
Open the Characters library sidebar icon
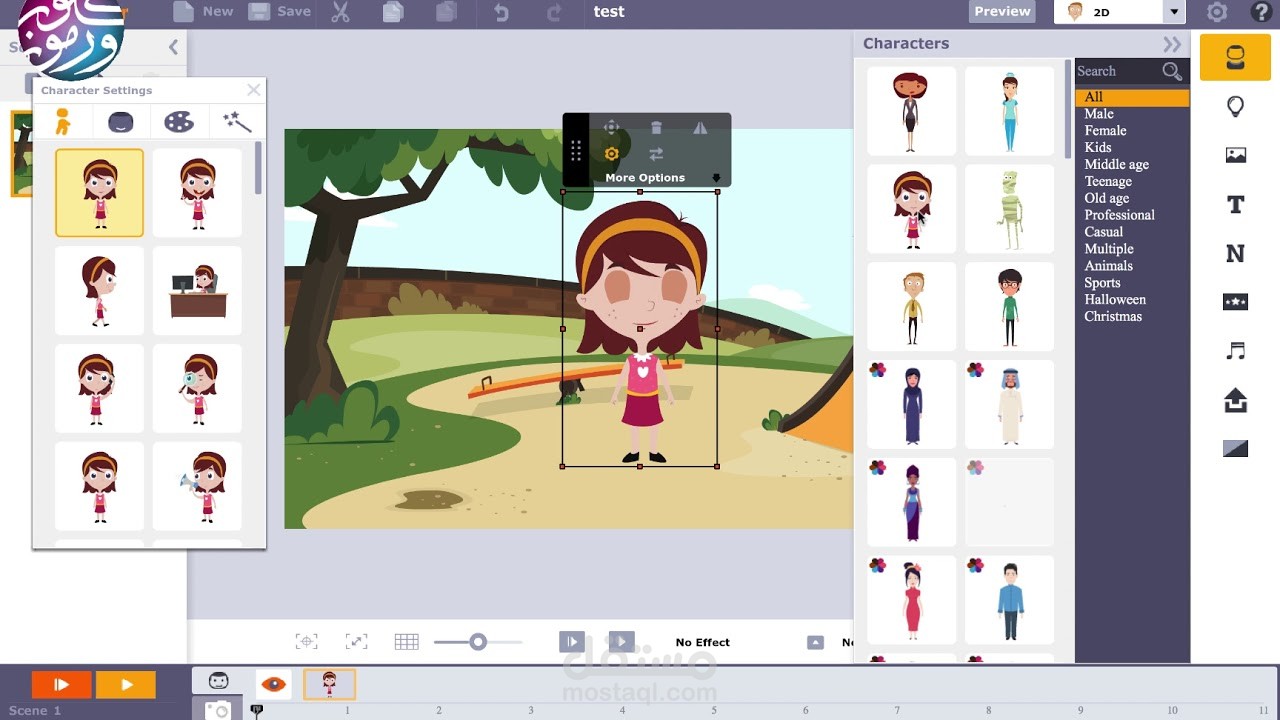click(1235, 57)
